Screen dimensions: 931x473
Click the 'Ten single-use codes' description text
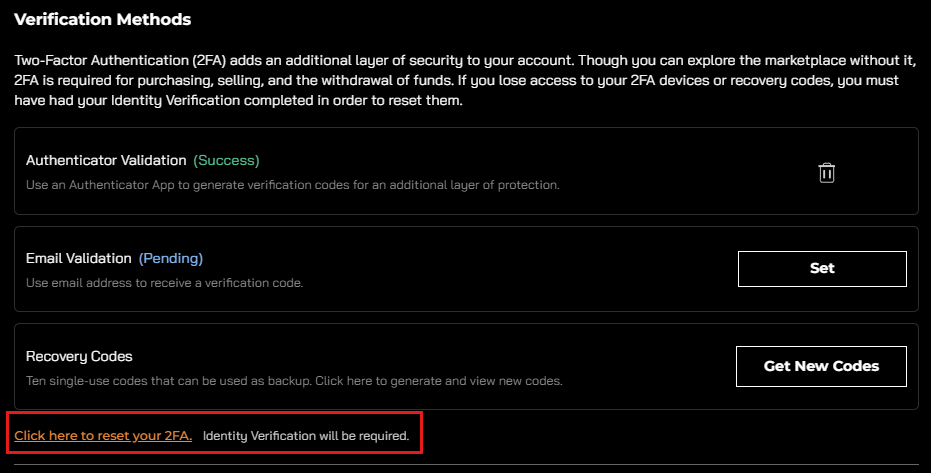[294, 381]
